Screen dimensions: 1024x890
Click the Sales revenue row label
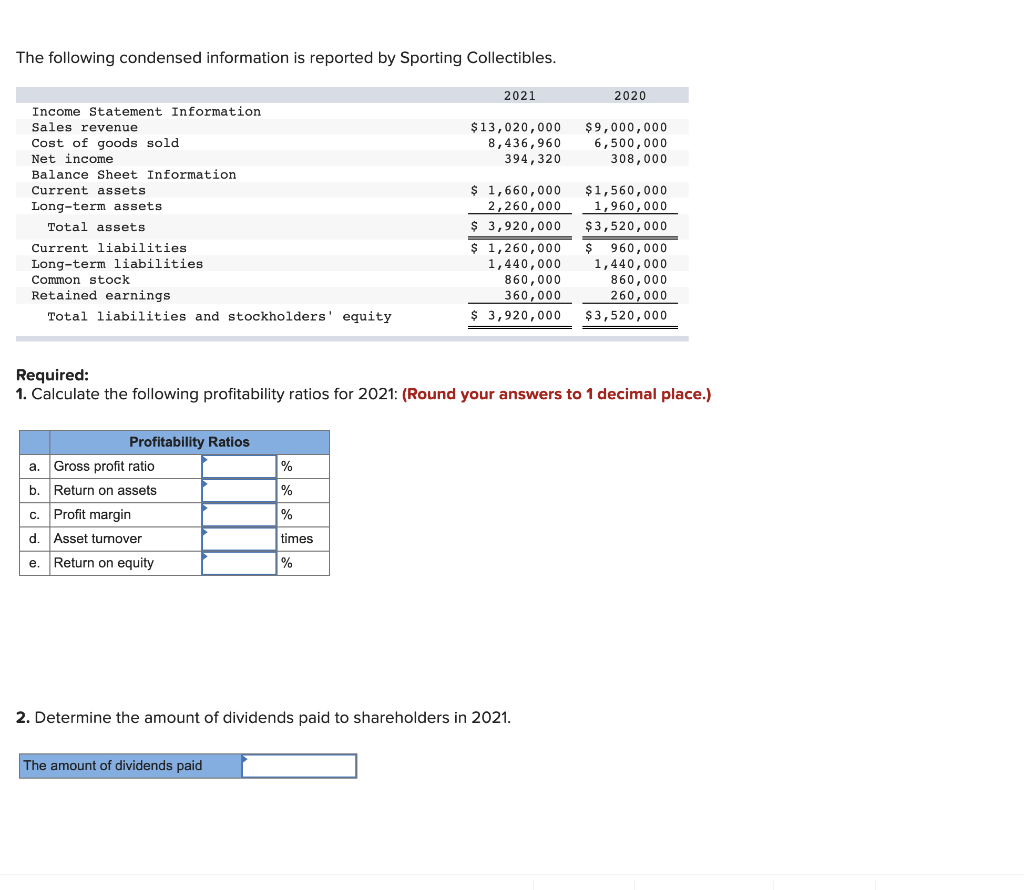pos(85,127)
